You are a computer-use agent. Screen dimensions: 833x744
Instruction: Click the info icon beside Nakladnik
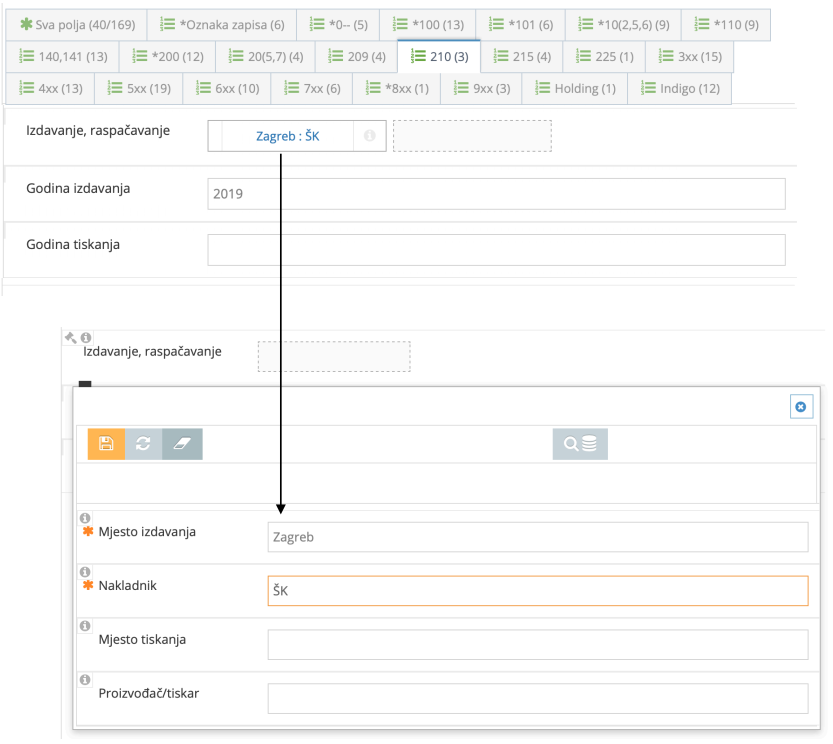[x=86, y=572]
